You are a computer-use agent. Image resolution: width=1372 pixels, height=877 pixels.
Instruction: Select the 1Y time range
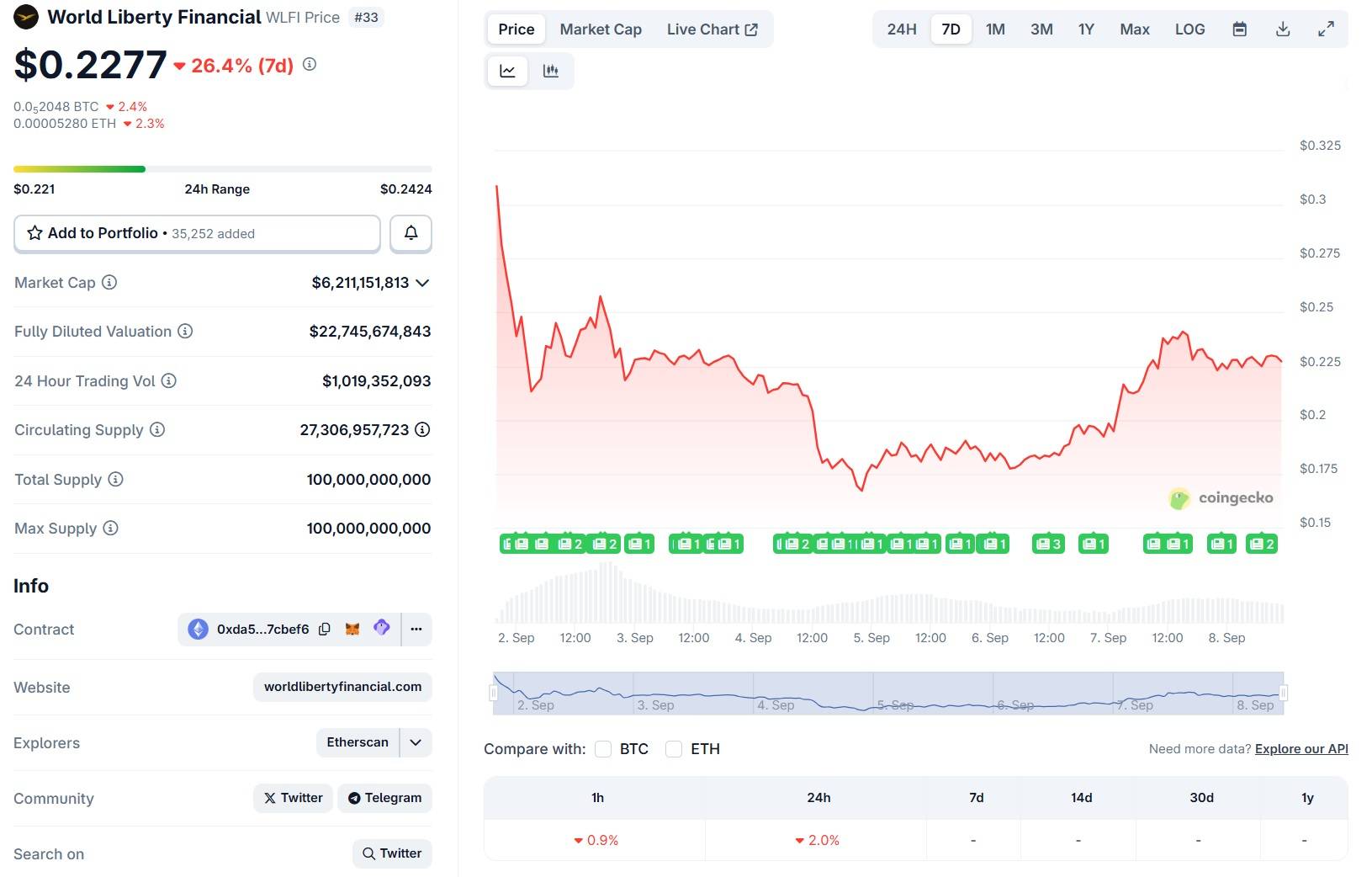coord(1086,29)
